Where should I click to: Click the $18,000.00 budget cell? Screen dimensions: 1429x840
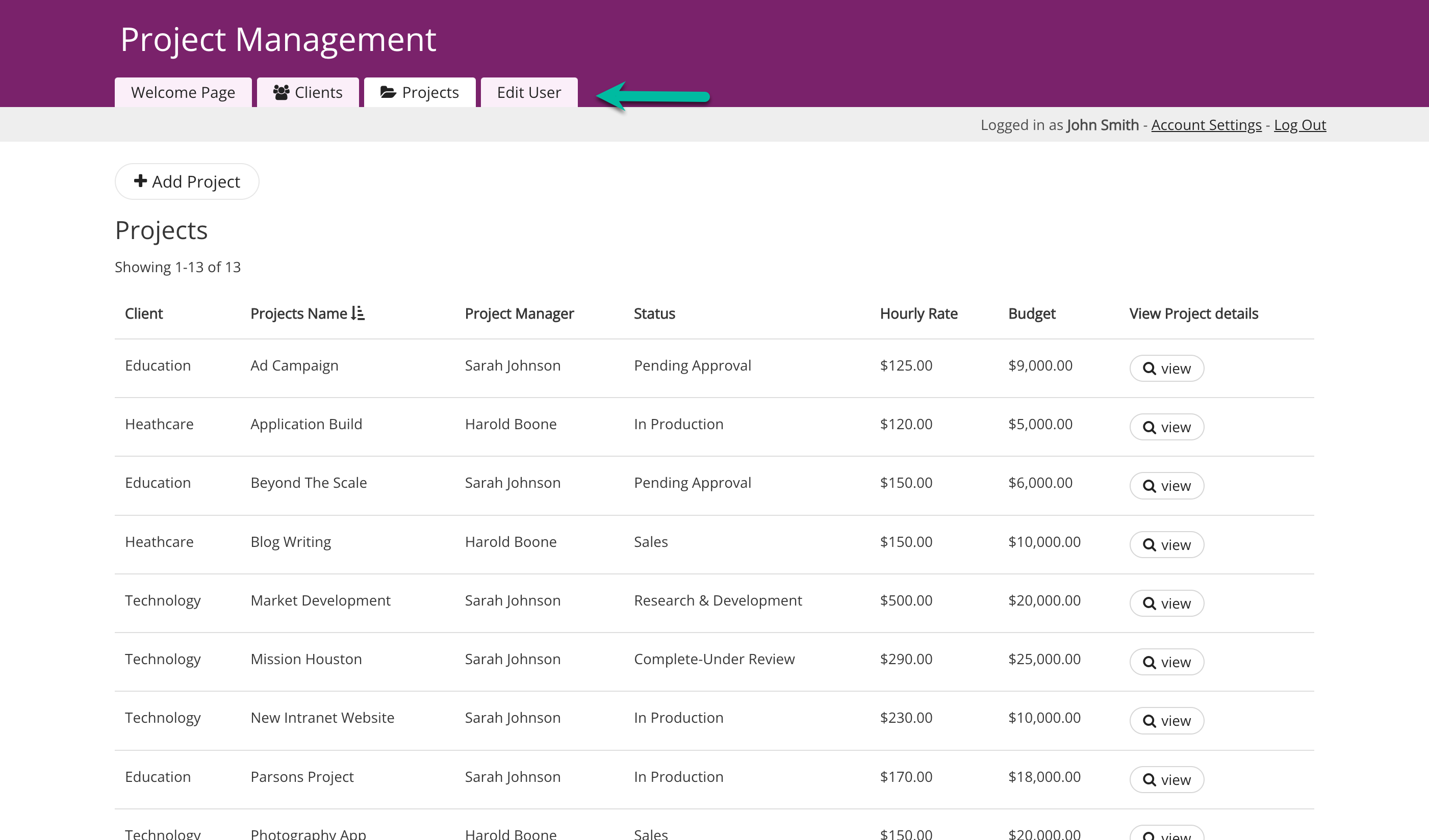[x=1044, y=776]
